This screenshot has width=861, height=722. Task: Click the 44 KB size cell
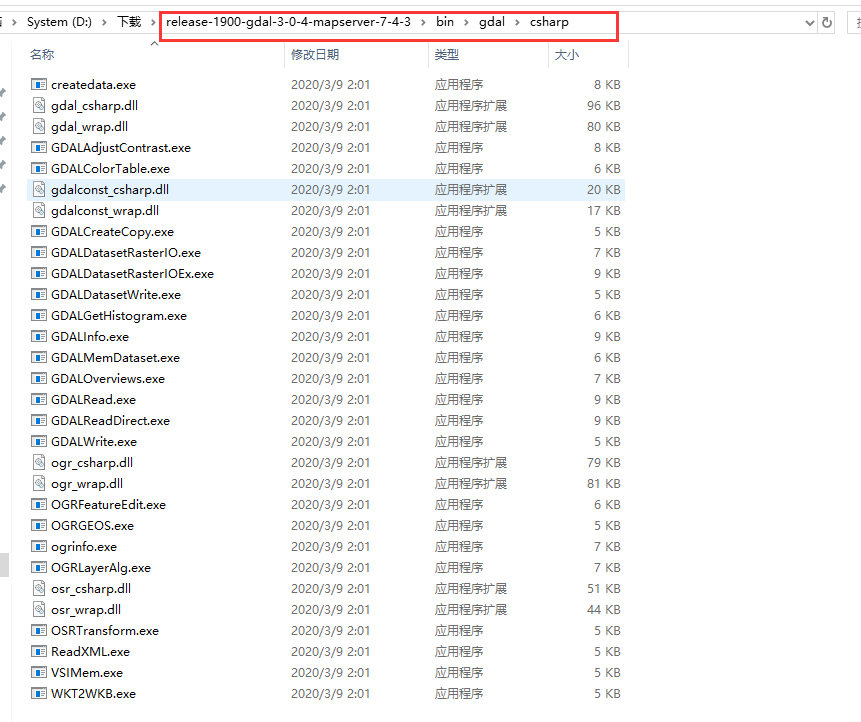[603, 609]
